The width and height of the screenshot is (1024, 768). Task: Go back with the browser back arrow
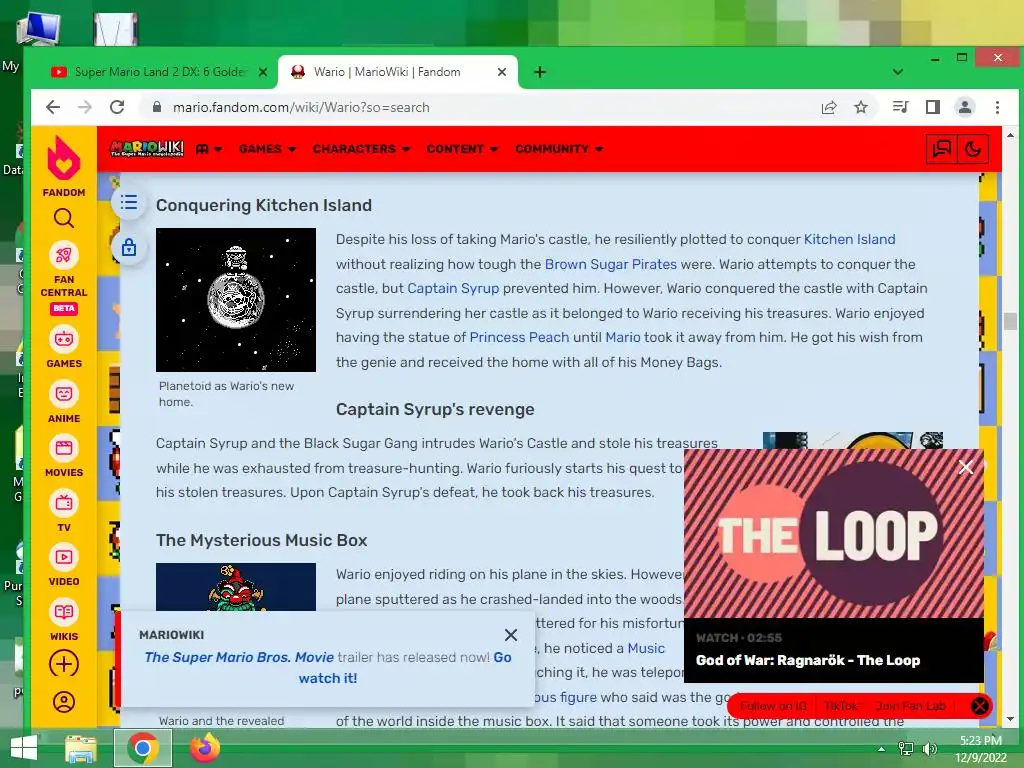(53, 107)
